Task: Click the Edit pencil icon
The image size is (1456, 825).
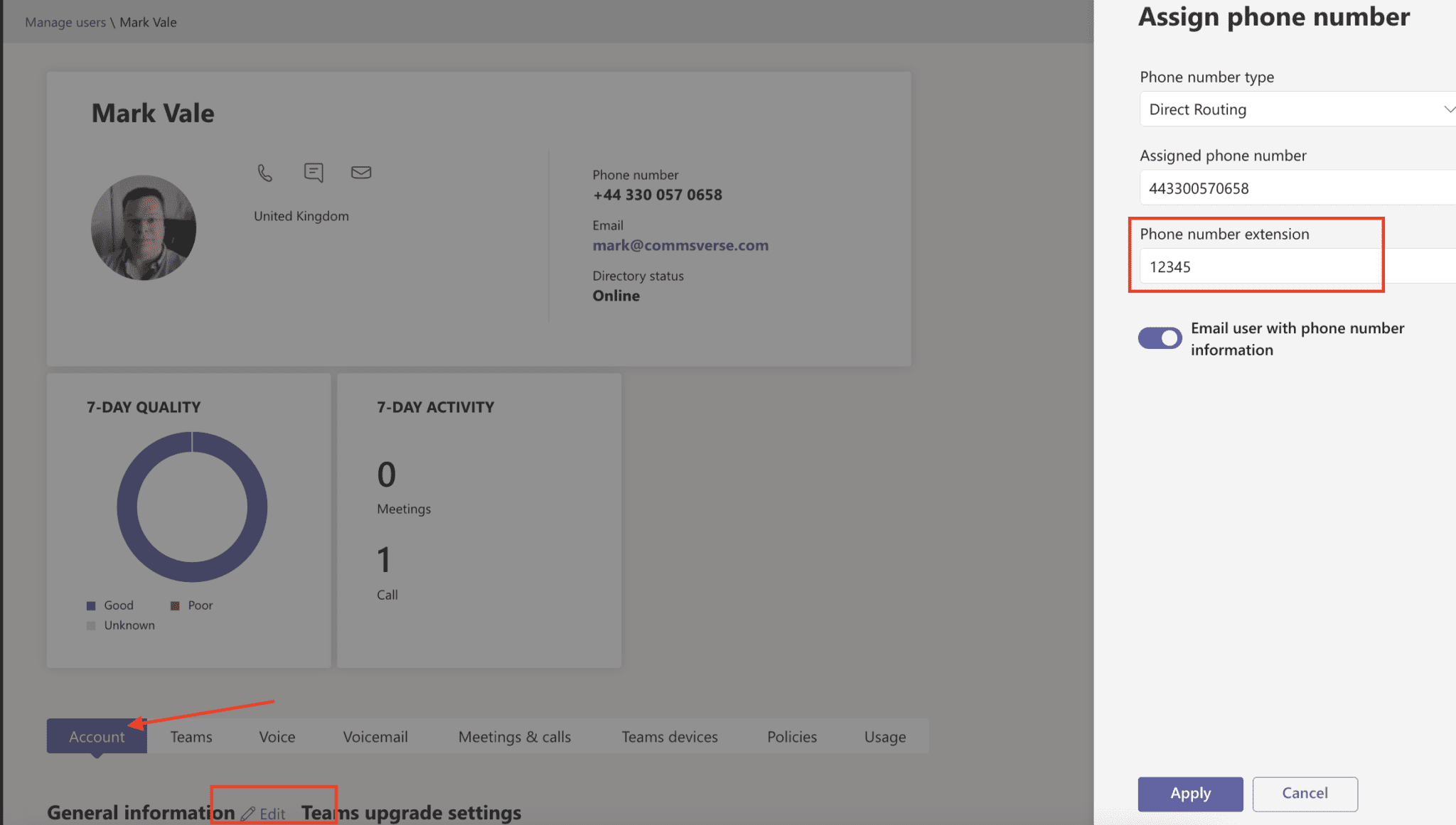Action: pos(248,814)
